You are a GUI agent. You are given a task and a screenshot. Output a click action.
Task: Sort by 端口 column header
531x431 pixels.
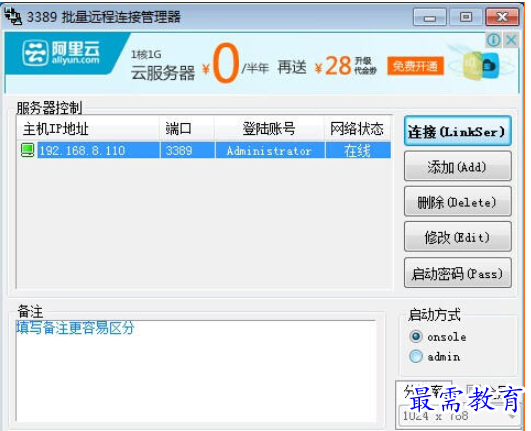187,129
